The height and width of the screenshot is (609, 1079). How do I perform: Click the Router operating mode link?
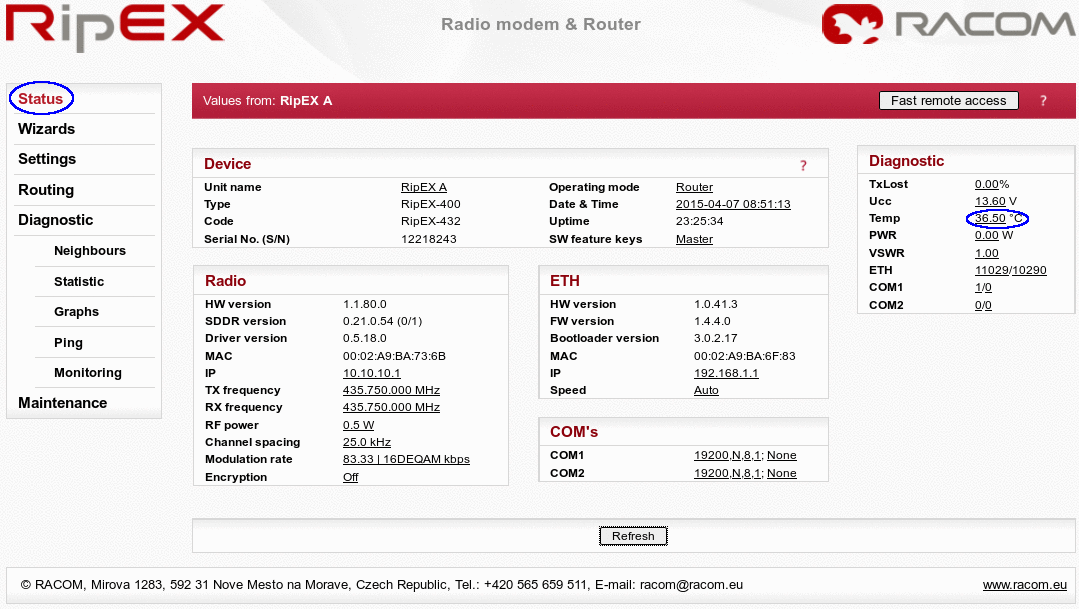coord(694,187)
